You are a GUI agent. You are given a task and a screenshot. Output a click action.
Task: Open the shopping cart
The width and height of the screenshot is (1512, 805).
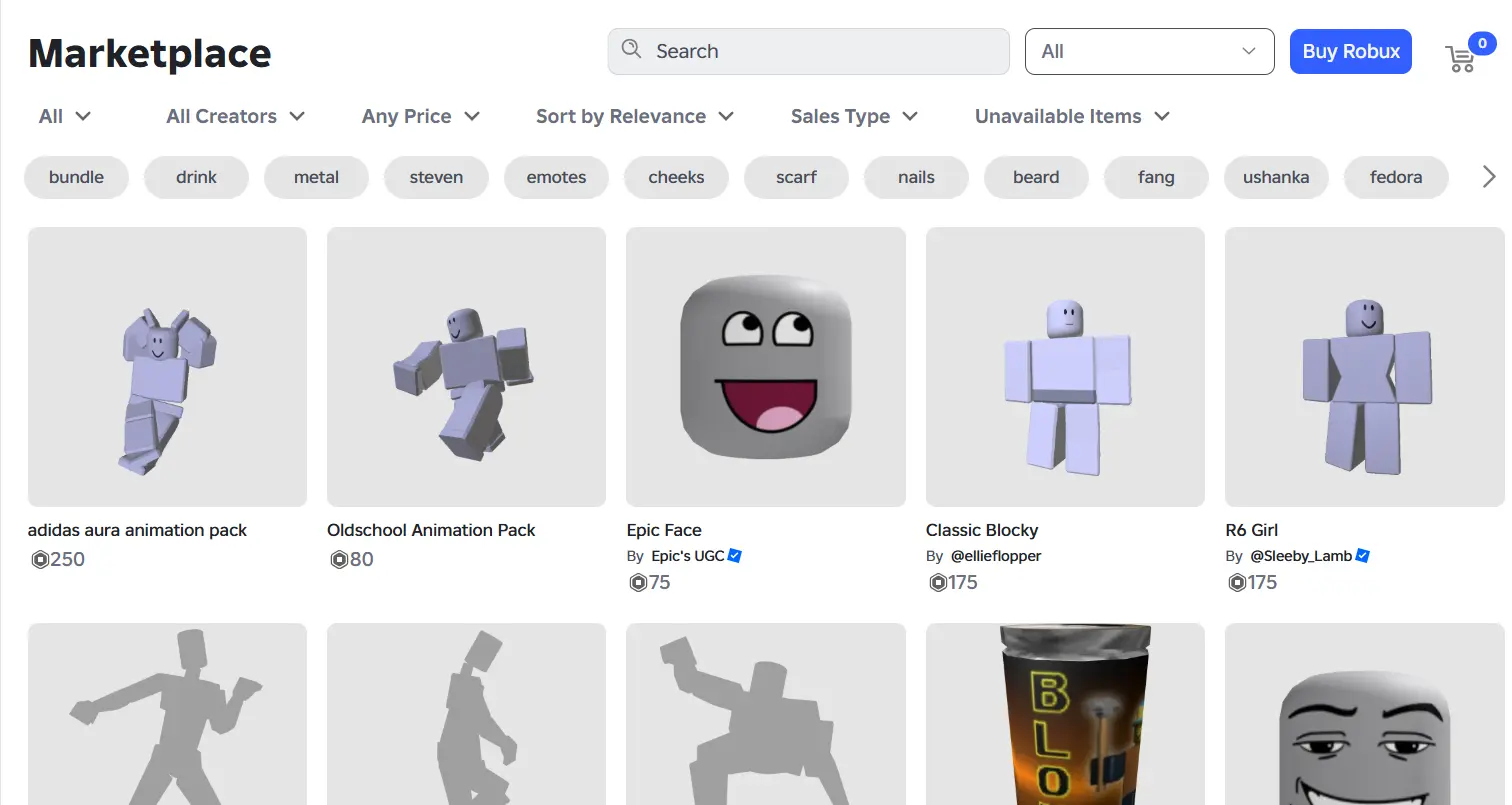[1461, 58]
